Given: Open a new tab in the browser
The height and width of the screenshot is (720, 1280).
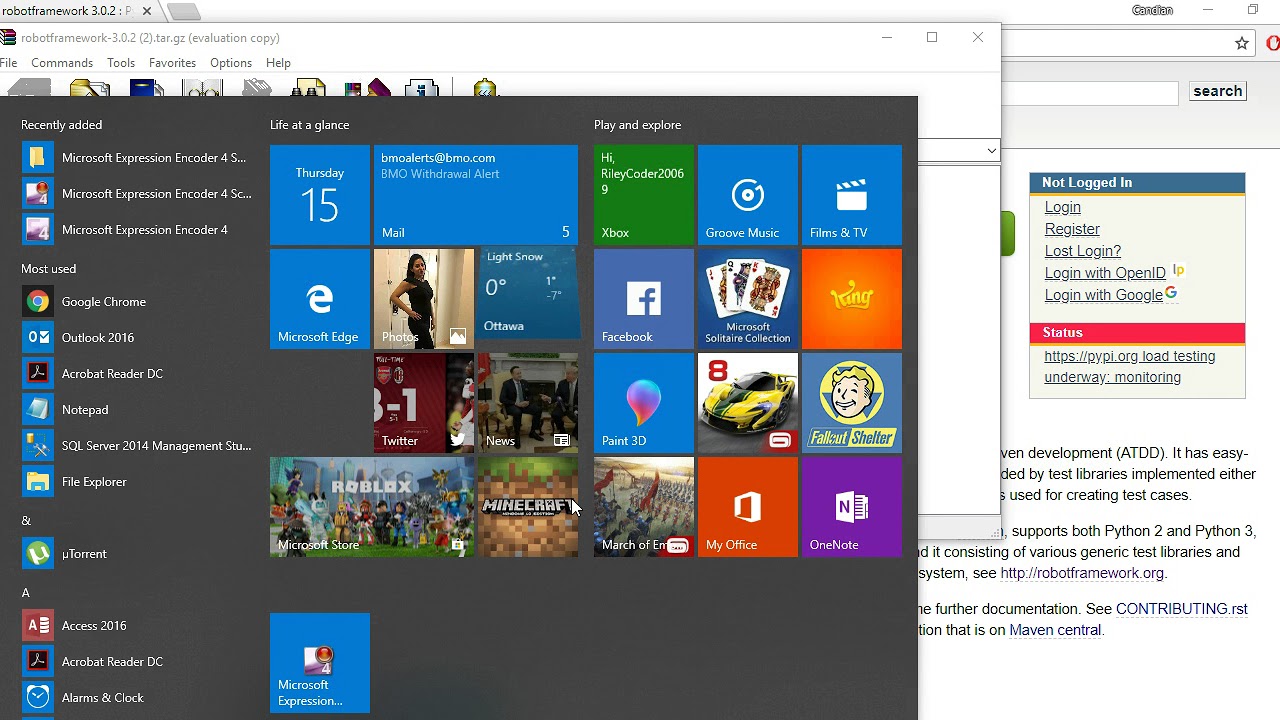Looking at the screenshot, I should (x=183, y=12).
